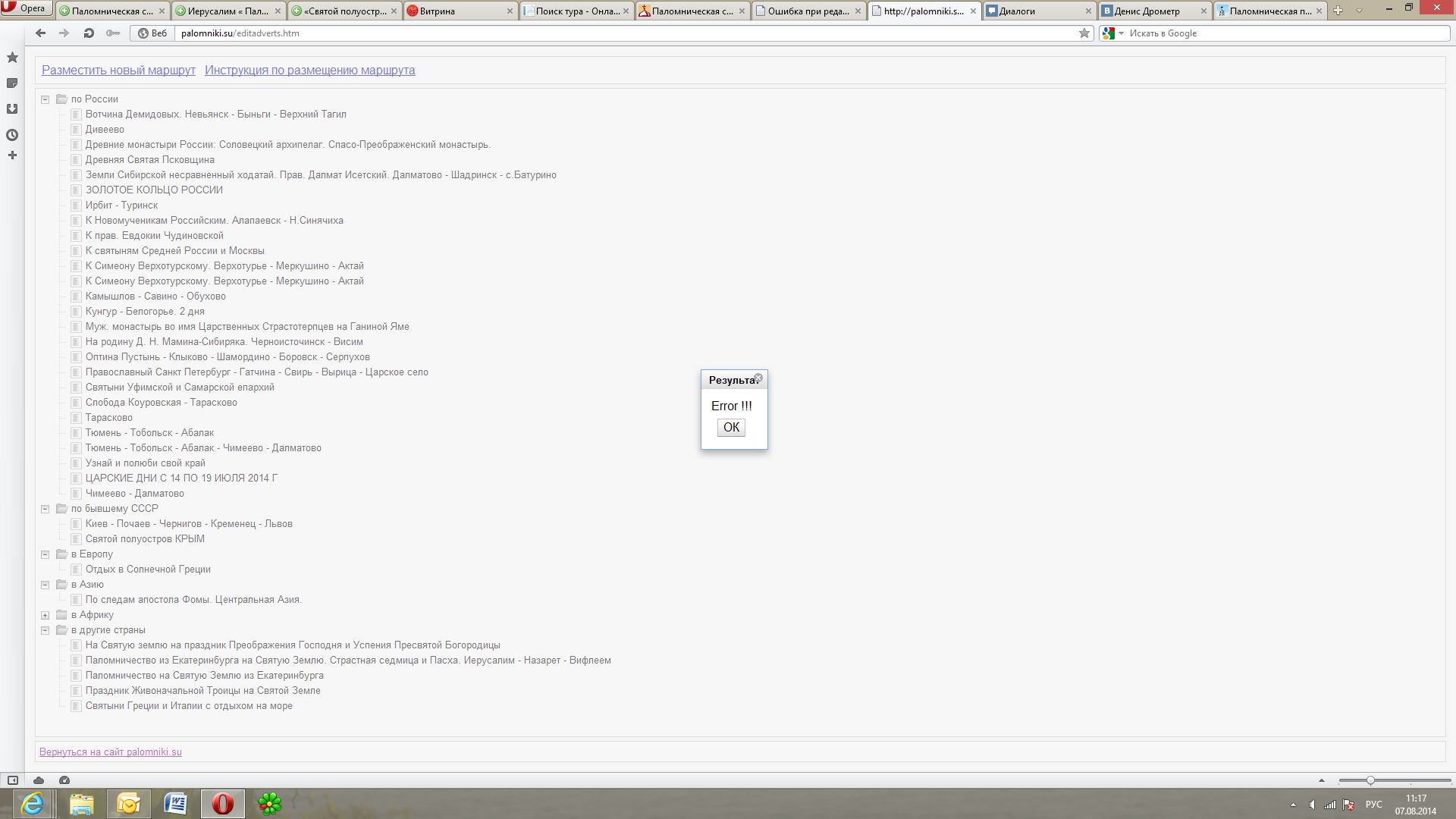The width and height of the screenshot is (1456, 819).
Task: Click 'Разместить новый маршрут' link
Action: pos(118,70)
